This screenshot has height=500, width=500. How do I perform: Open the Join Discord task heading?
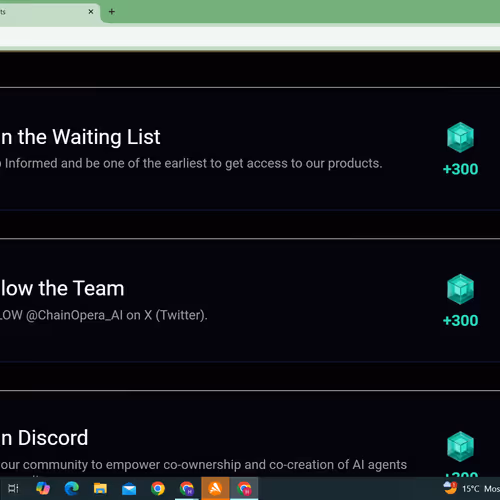(44, 438)
